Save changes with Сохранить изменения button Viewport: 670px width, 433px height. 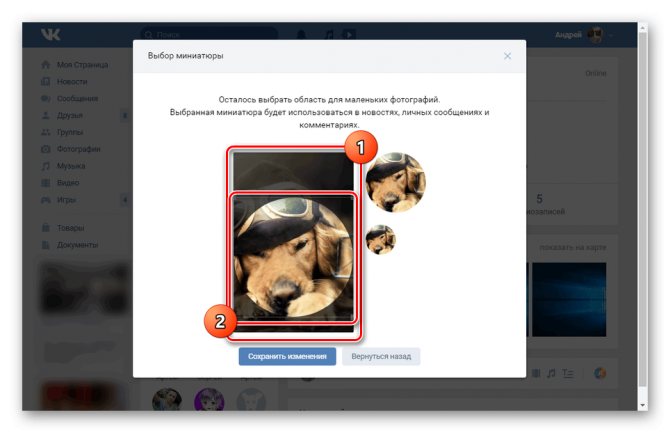tap(287, 356)
